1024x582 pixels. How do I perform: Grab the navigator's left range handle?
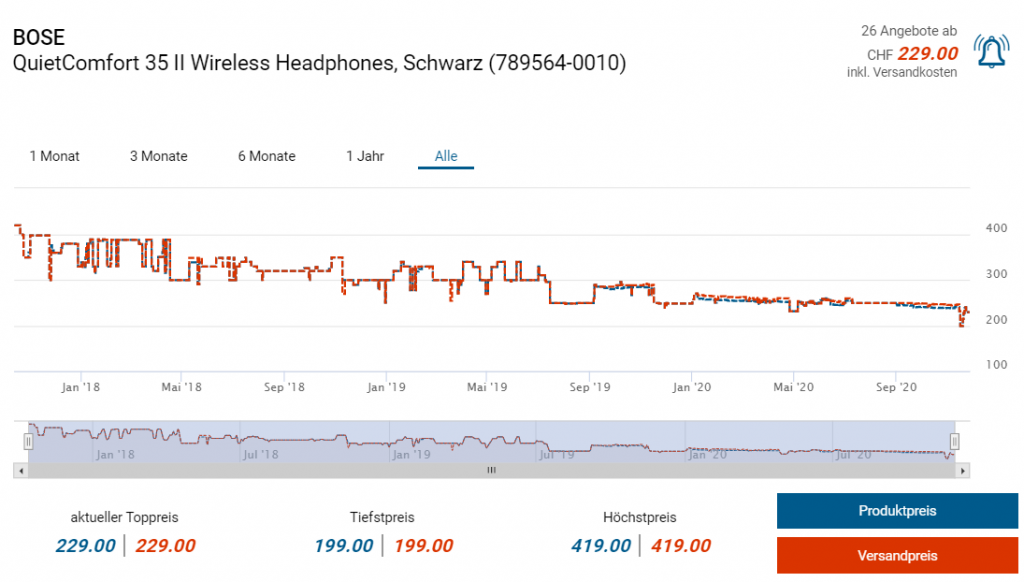[30, 441]
